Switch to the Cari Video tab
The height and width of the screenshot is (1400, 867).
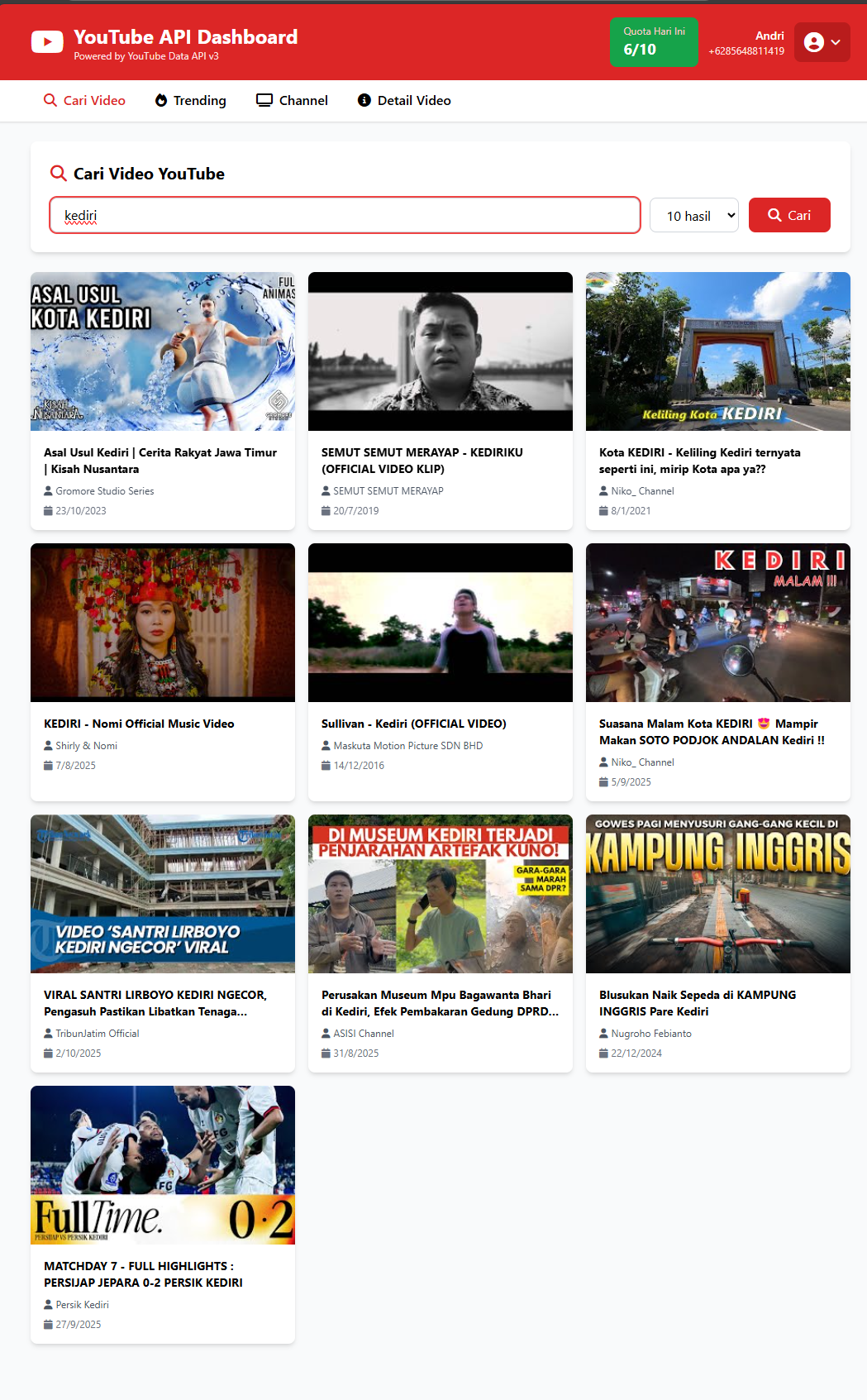[84, 101]
